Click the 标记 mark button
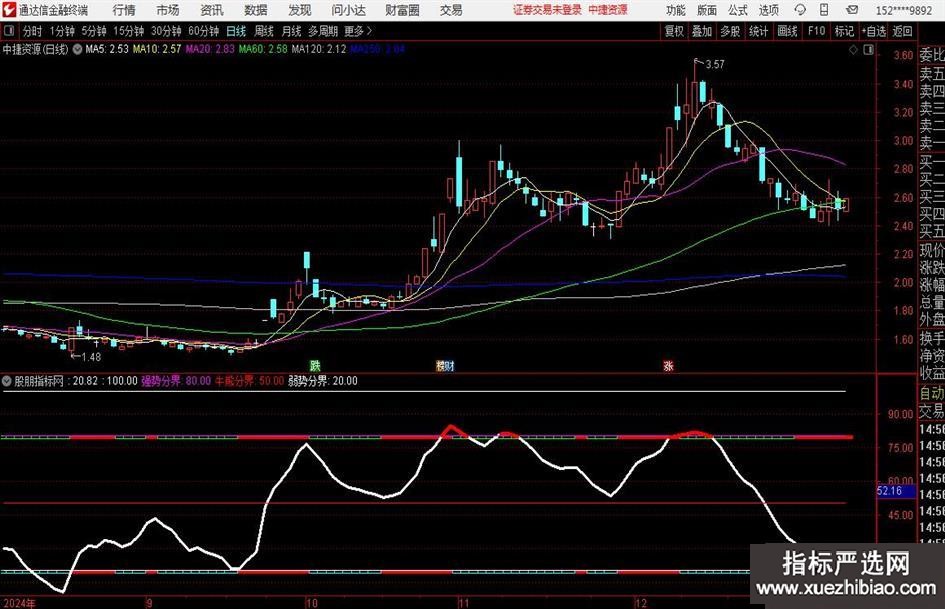945x609 pixels. tap(844, 31)
